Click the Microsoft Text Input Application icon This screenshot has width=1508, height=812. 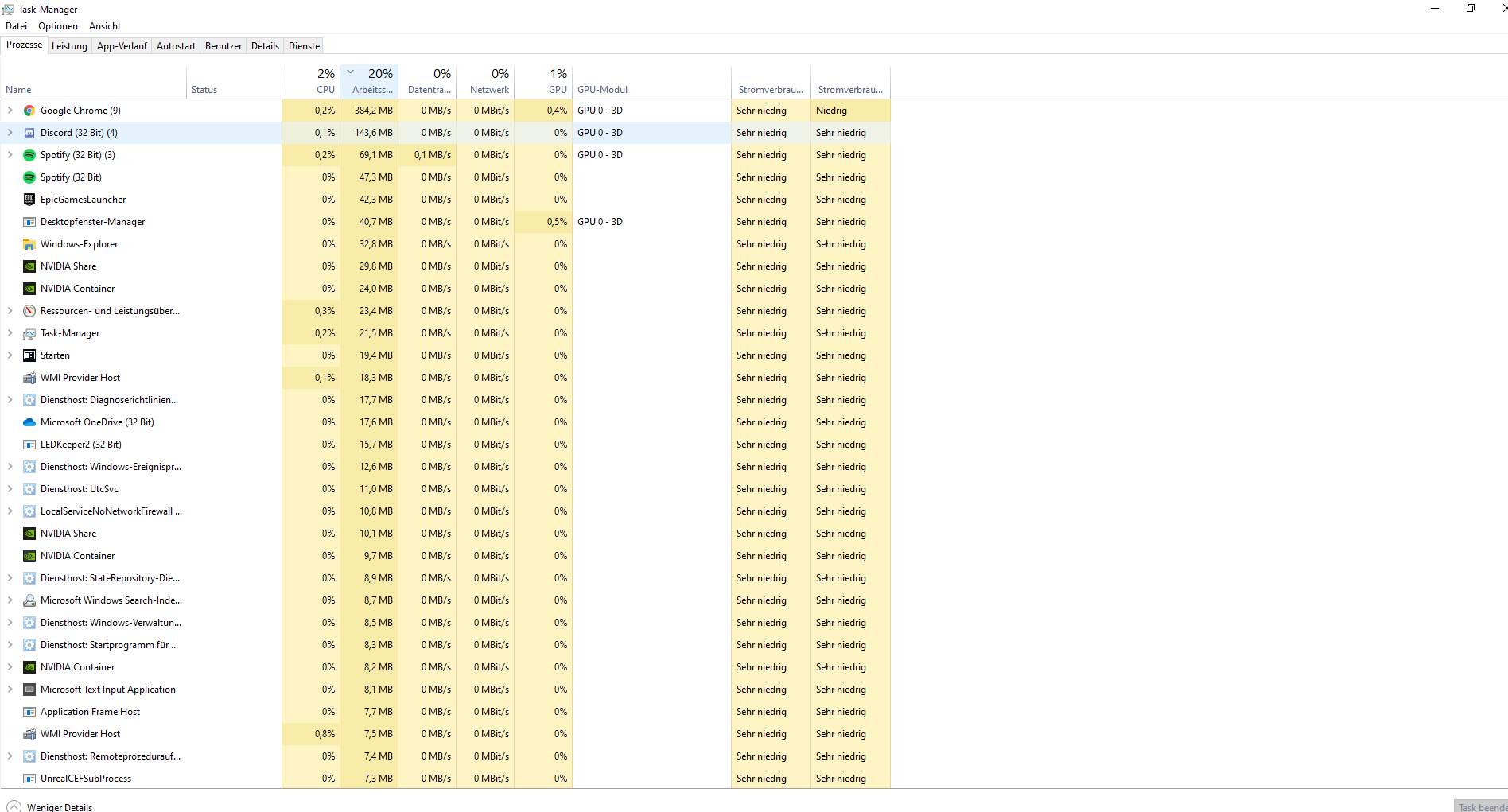coord(29,690)
